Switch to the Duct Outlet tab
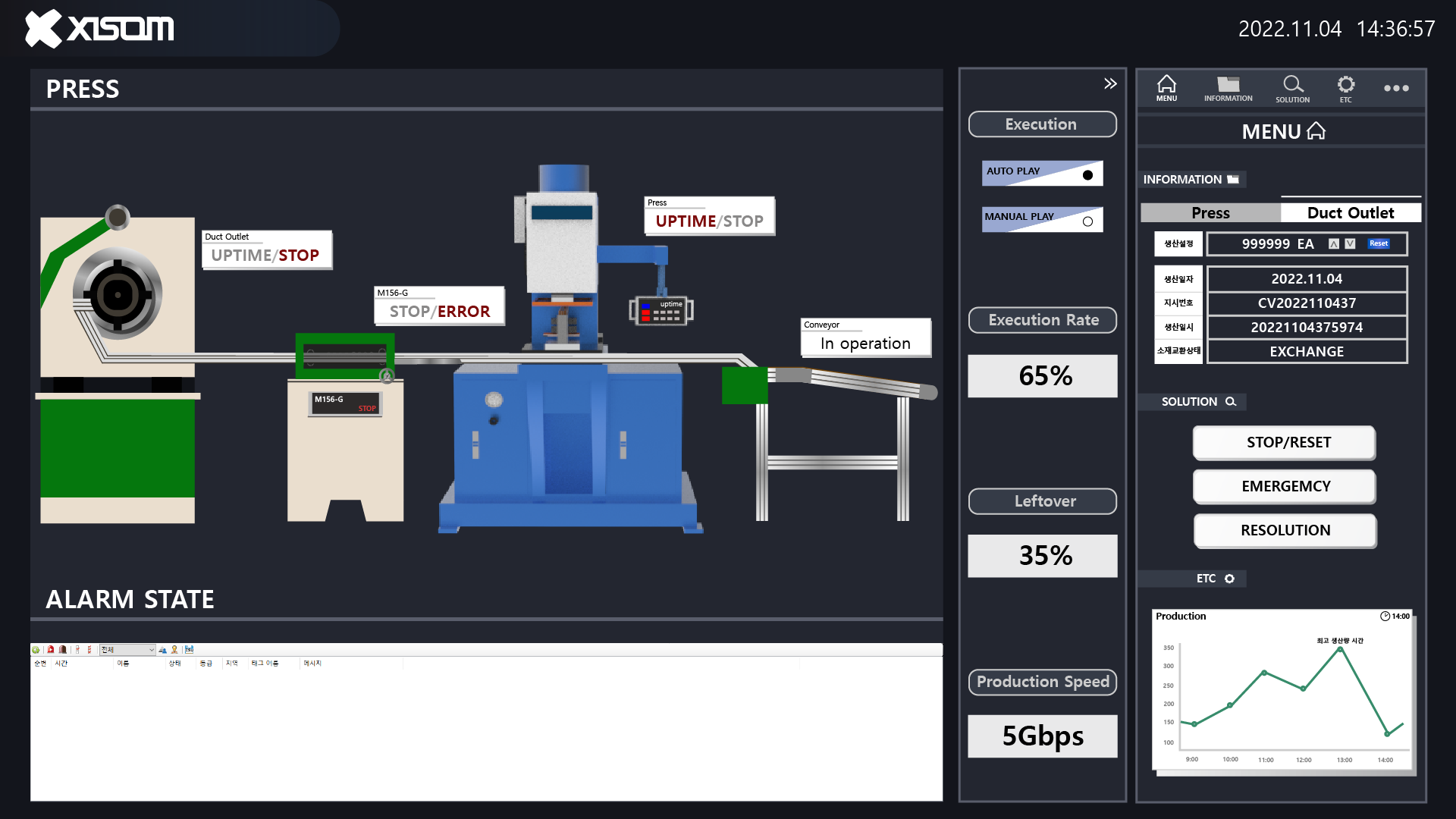Viewport: 1456px width, 819px height. click(x=1351, y=213)
